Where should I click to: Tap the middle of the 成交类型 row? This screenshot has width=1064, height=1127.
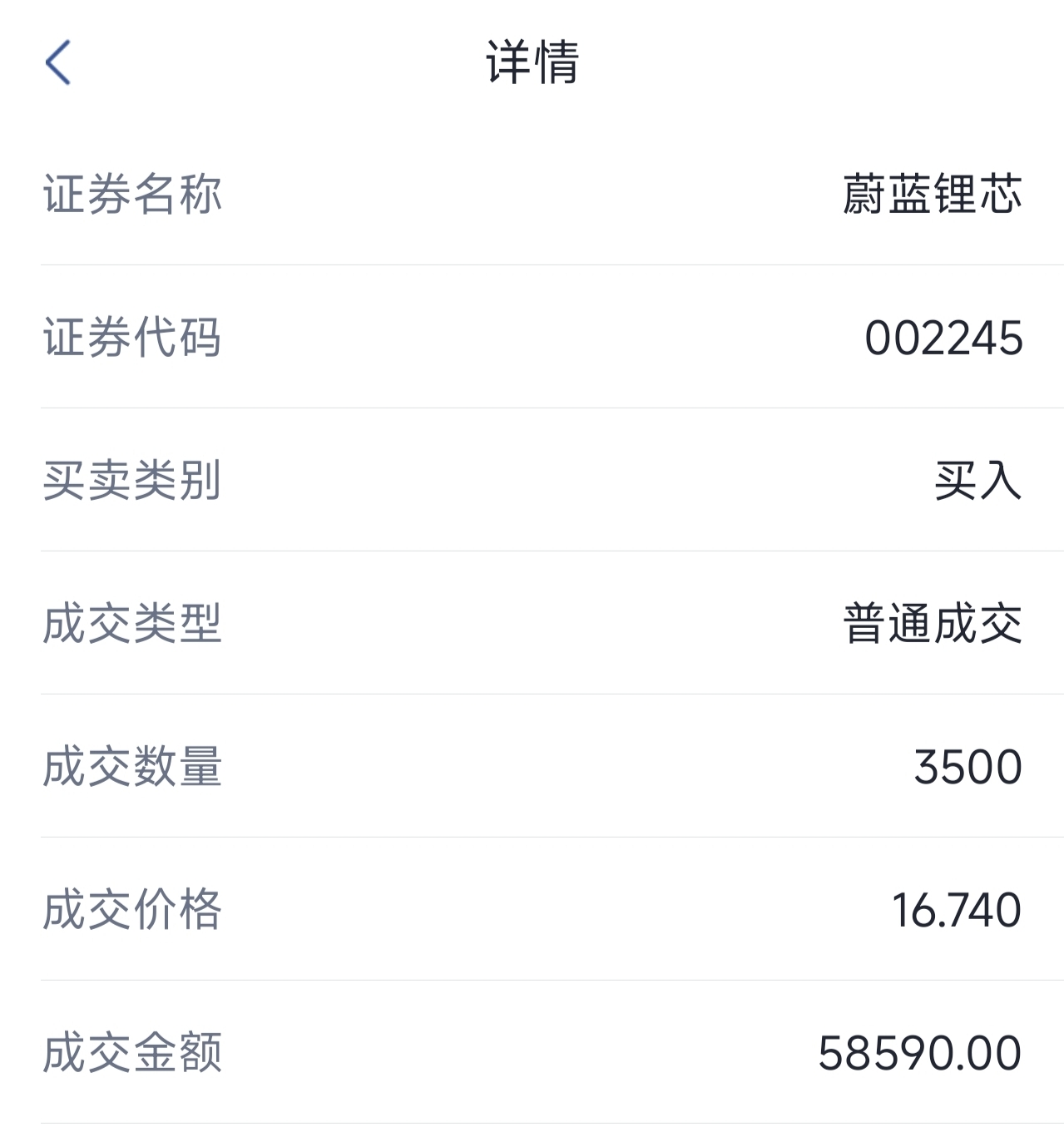coord(532,624)
